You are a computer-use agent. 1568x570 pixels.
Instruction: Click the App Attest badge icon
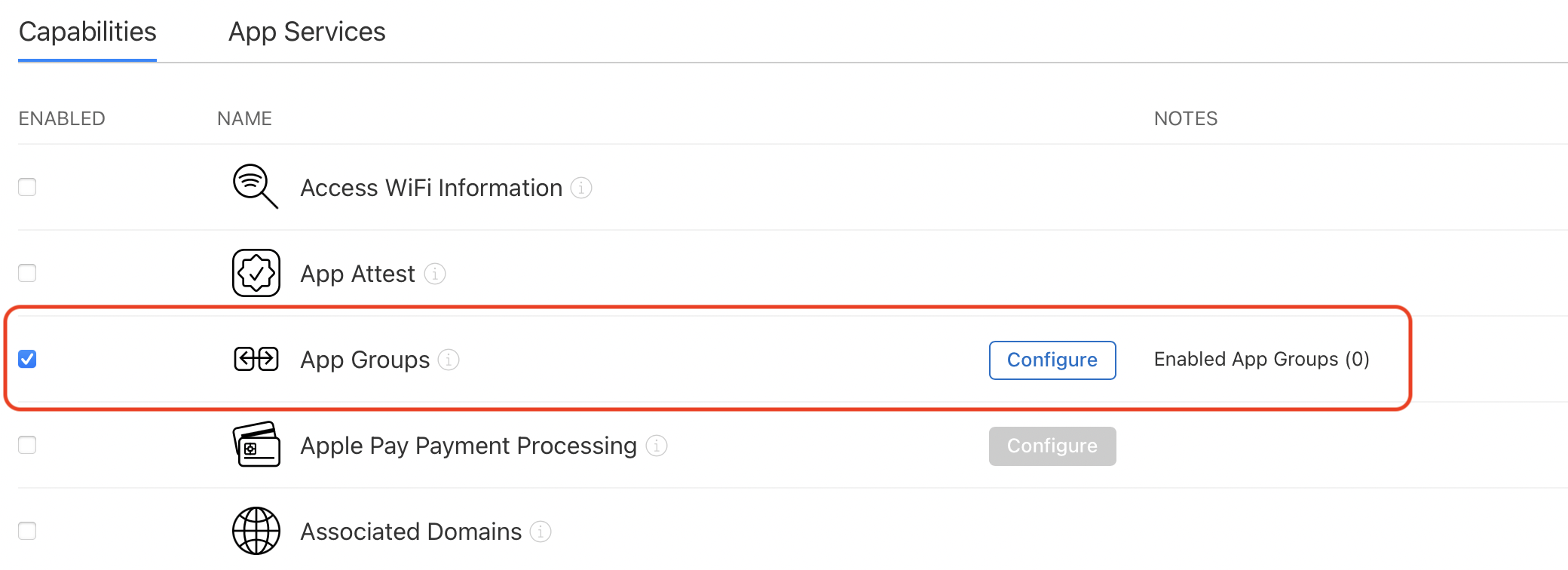256,273
